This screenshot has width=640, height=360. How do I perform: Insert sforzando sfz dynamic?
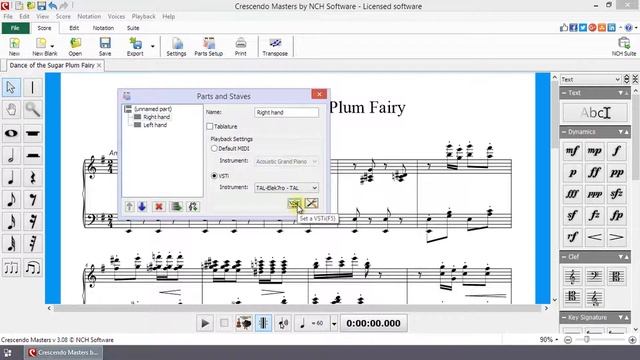click(x=616, y=194)
